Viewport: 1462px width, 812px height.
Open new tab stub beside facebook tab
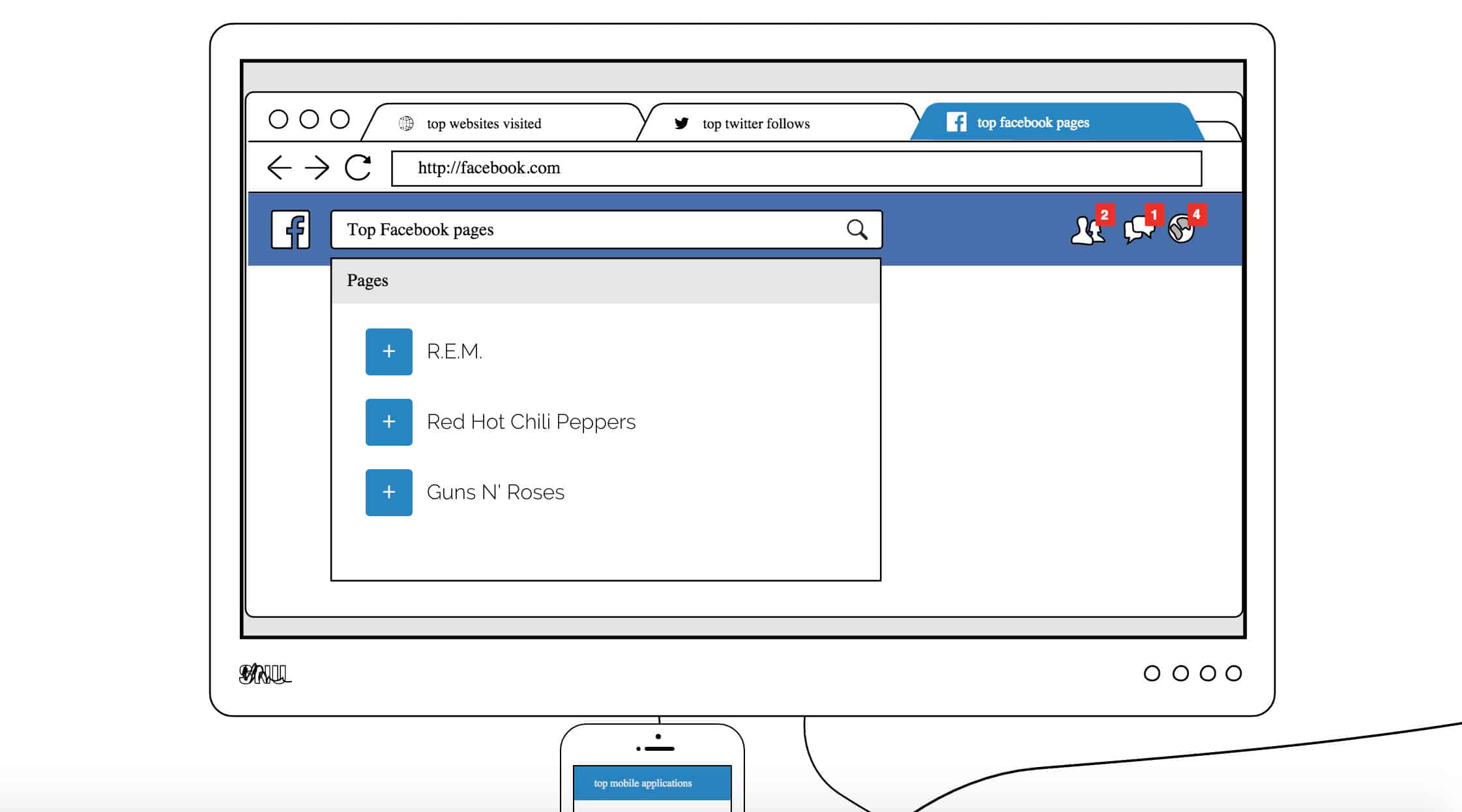tap(1219, 131)
